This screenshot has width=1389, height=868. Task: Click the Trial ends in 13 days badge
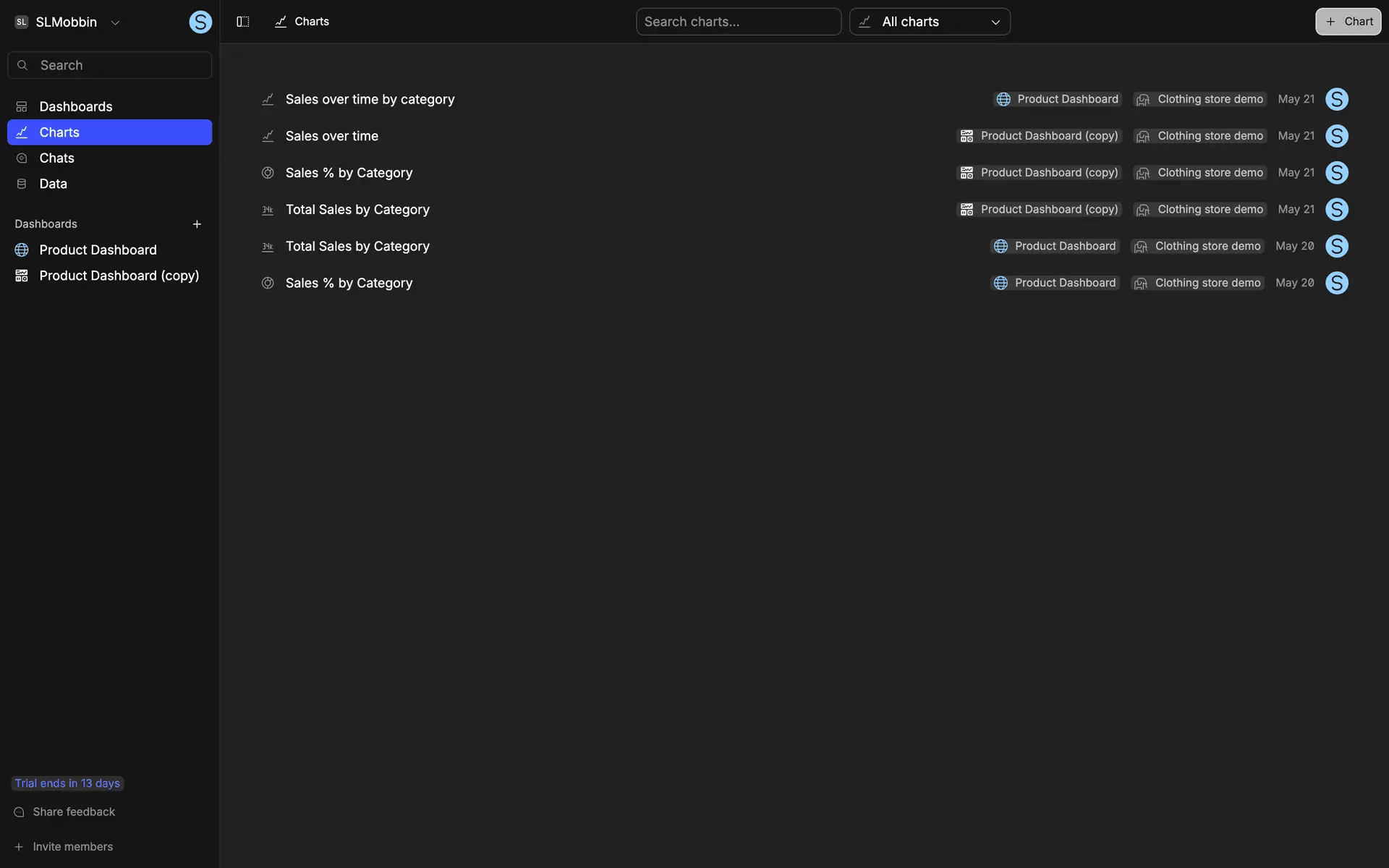tap(67, 783)
